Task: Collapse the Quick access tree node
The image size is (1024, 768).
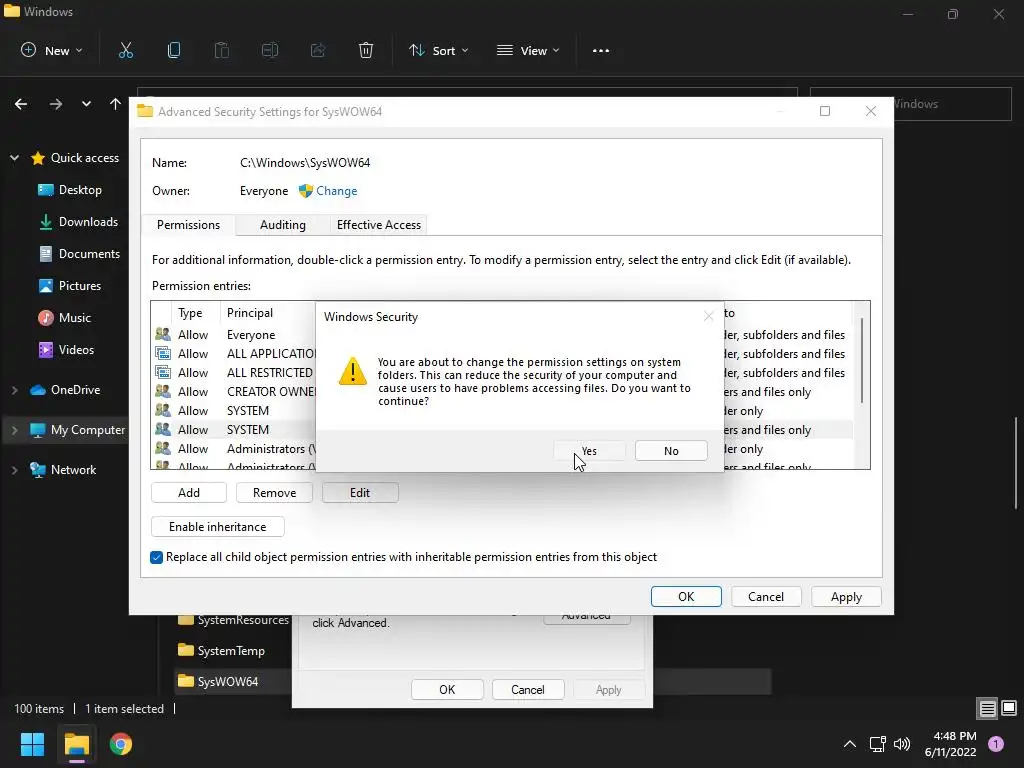Action: [14, 158]
